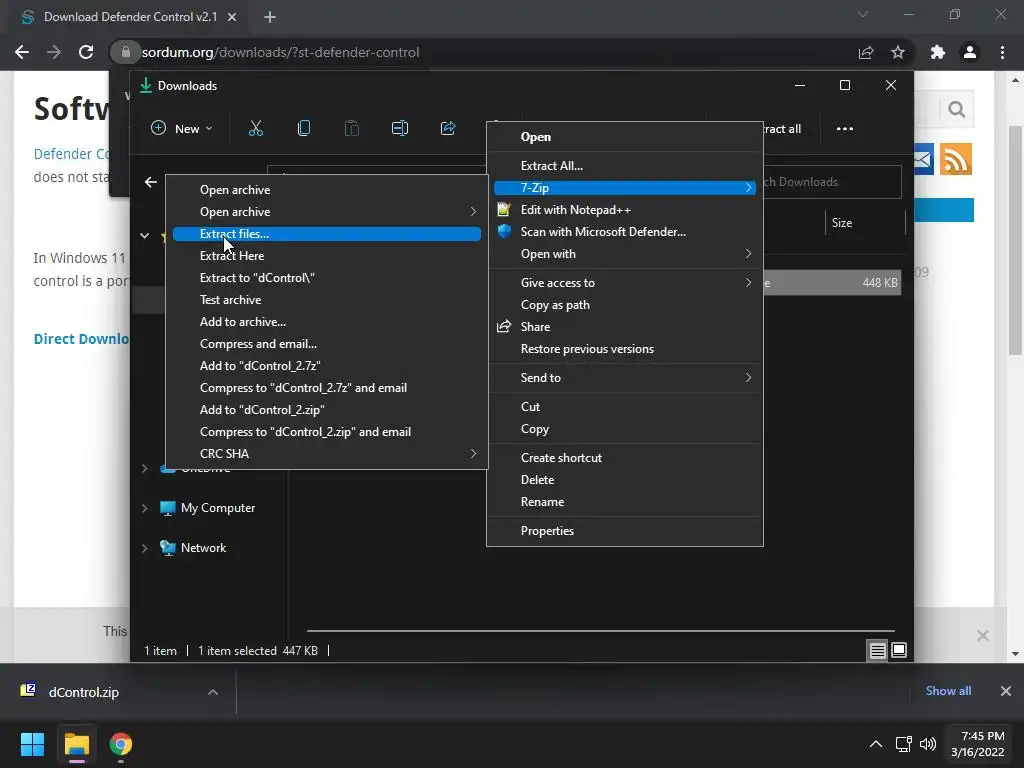This screenshot has width=1024, height=768.
Task: Choose Extract to "dControl\"
Action: (327, 278)
